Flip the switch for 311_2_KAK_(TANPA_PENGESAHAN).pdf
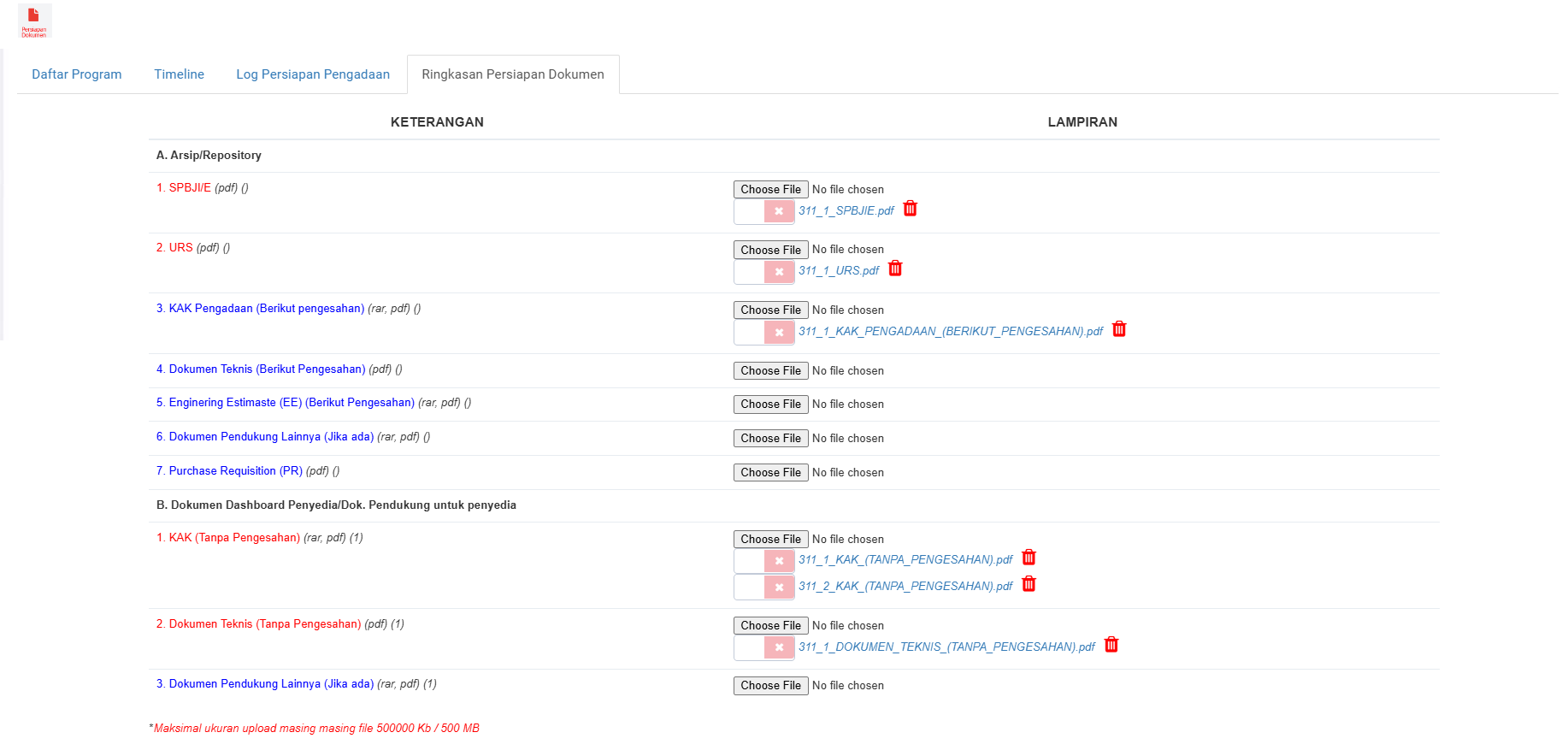The height and width of the screenshot is (756, 1568). 764,588
